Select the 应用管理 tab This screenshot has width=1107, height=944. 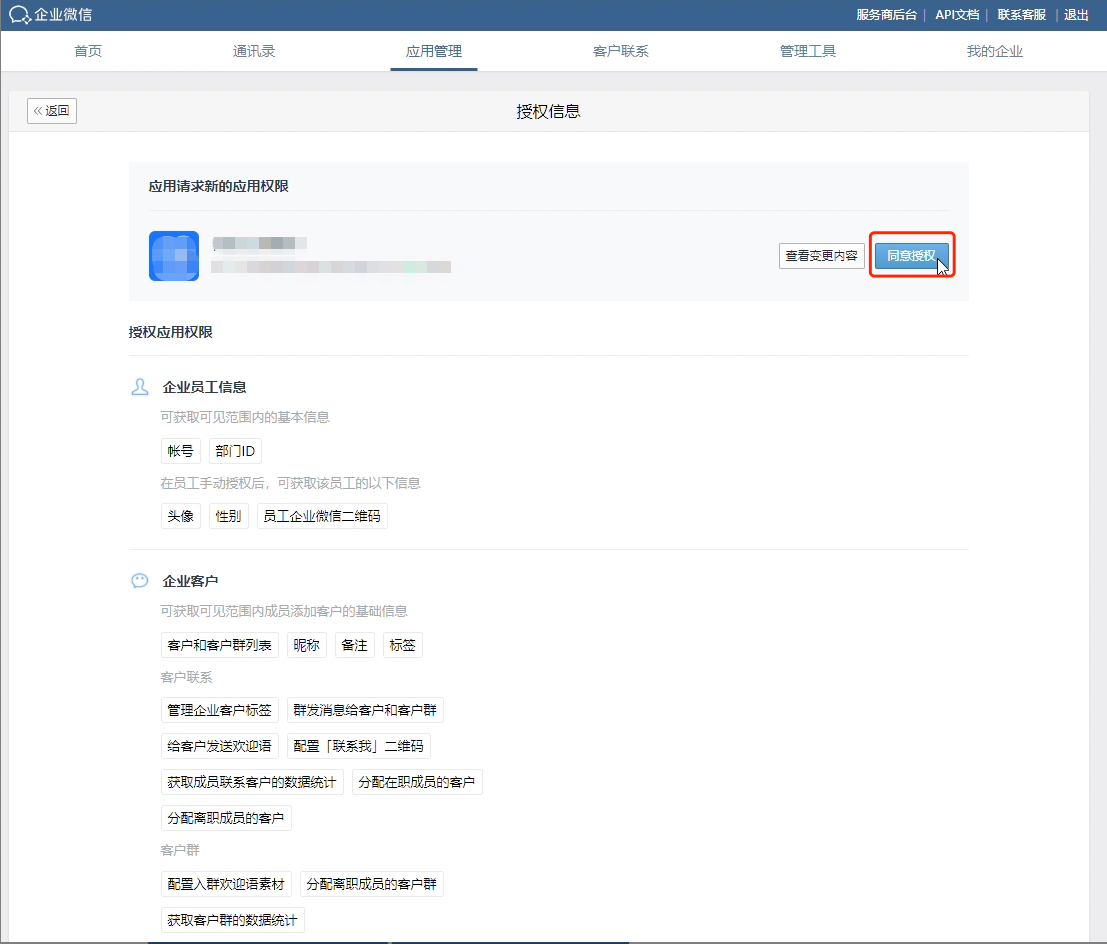click(434, 51)
